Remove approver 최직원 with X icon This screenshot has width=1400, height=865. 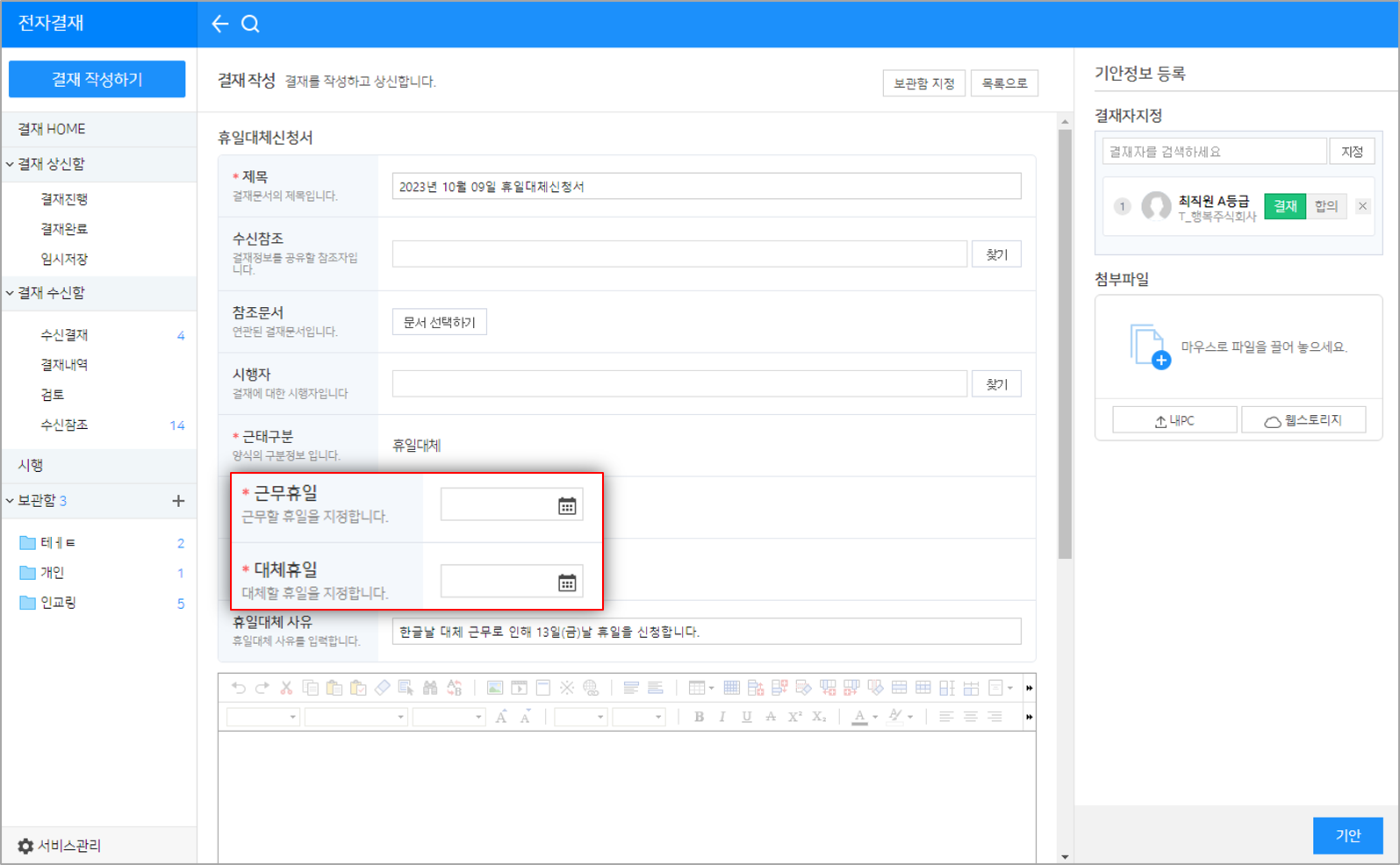tap(1362, 206)
